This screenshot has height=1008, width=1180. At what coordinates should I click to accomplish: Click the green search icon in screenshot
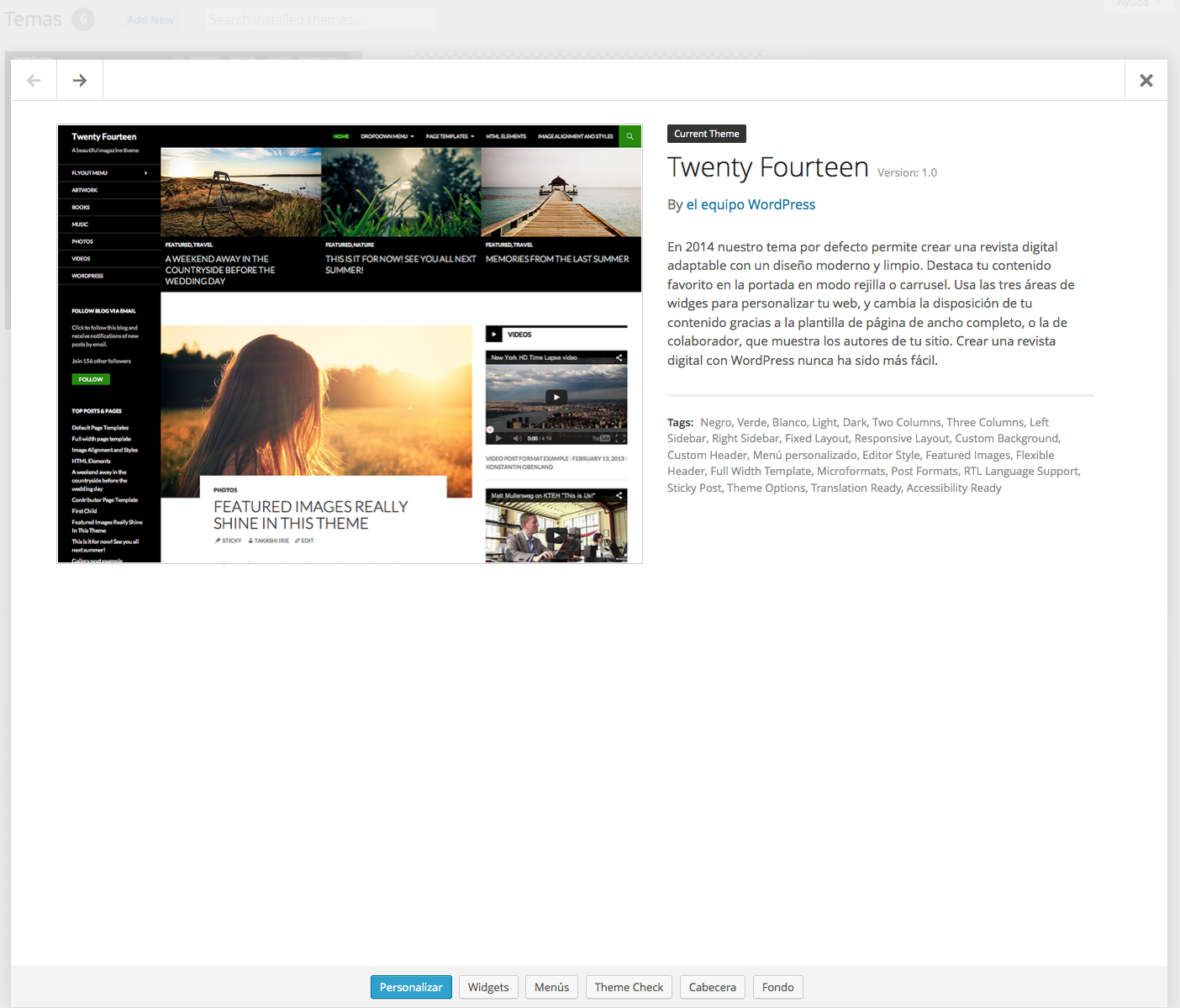point(630,136)
